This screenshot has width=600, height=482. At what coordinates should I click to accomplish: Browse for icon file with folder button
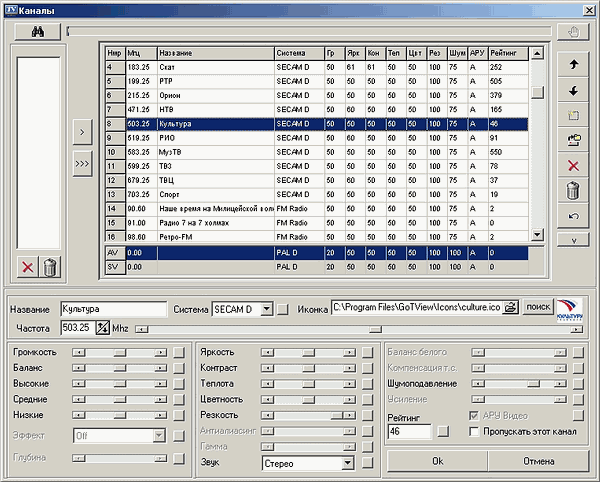pos(511,309)
